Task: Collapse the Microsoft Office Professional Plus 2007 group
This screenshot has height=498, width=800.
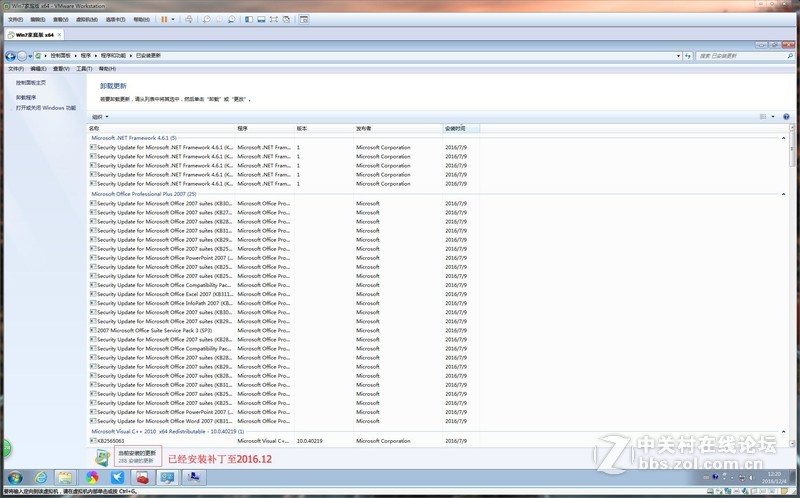Action: [x=784, y=194]
